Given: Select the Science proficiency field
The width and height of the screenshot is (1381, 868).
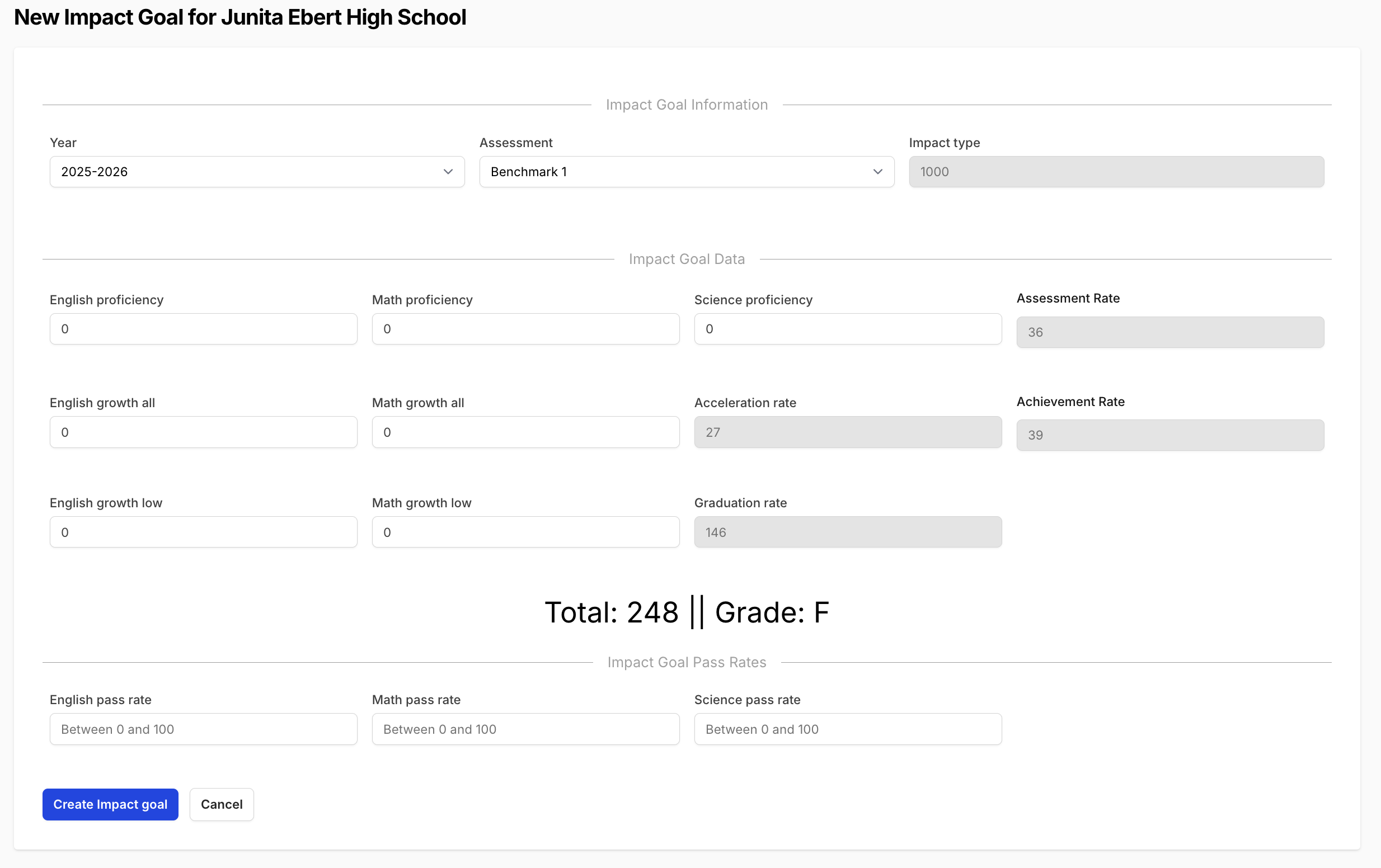Looking at the screenshot, I should (x=848, y=328).
